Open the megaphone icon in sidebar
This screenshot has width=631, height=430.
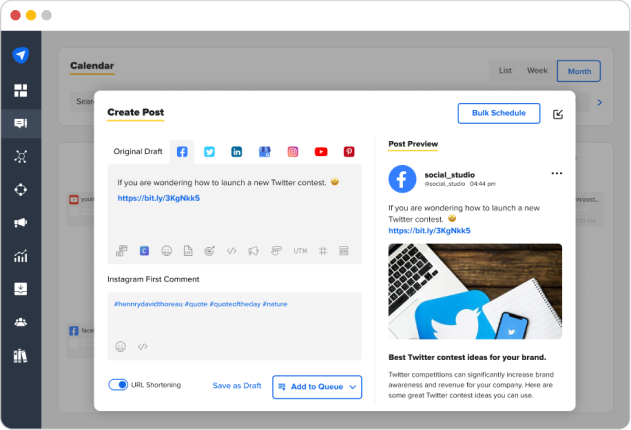point(21,222)
